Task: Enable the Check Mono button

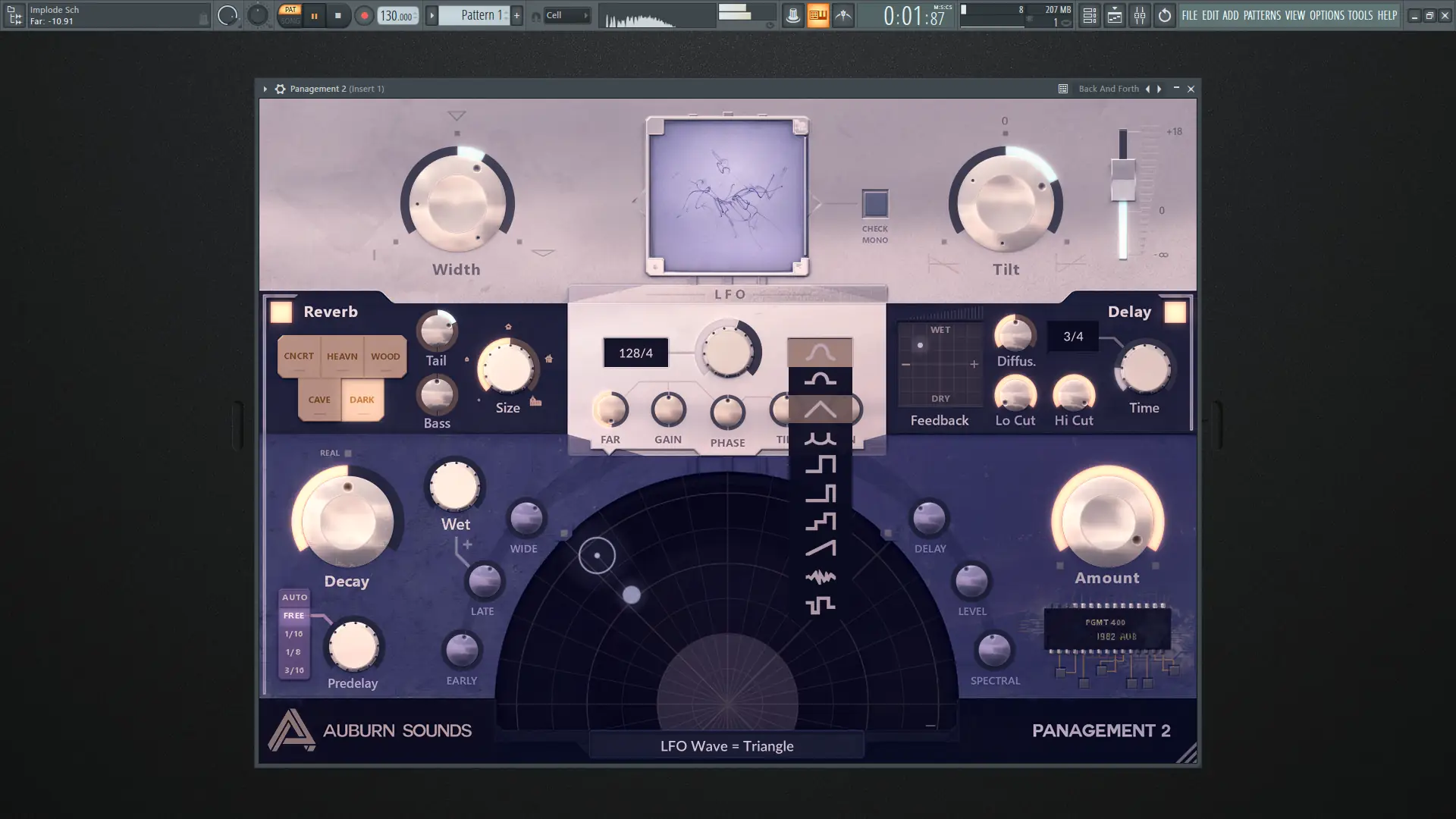Action: [x=875, y=204]
